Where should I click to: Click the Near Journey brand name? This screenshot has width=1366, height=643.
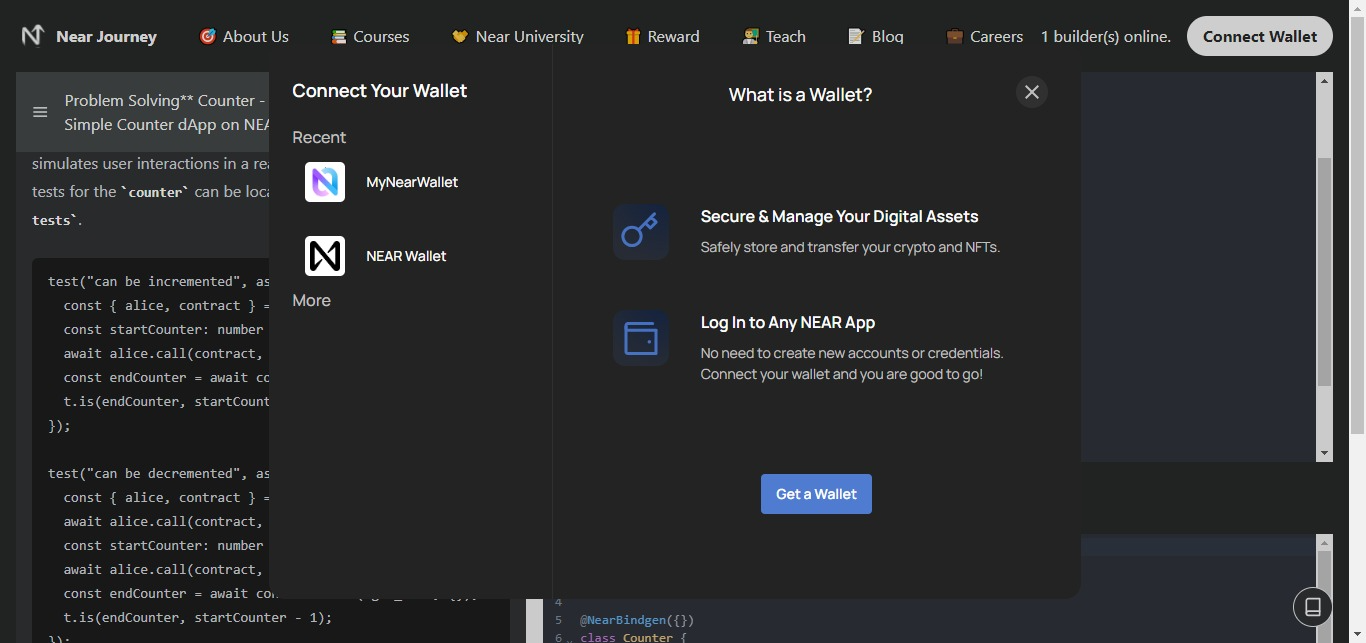pos(107,37)
